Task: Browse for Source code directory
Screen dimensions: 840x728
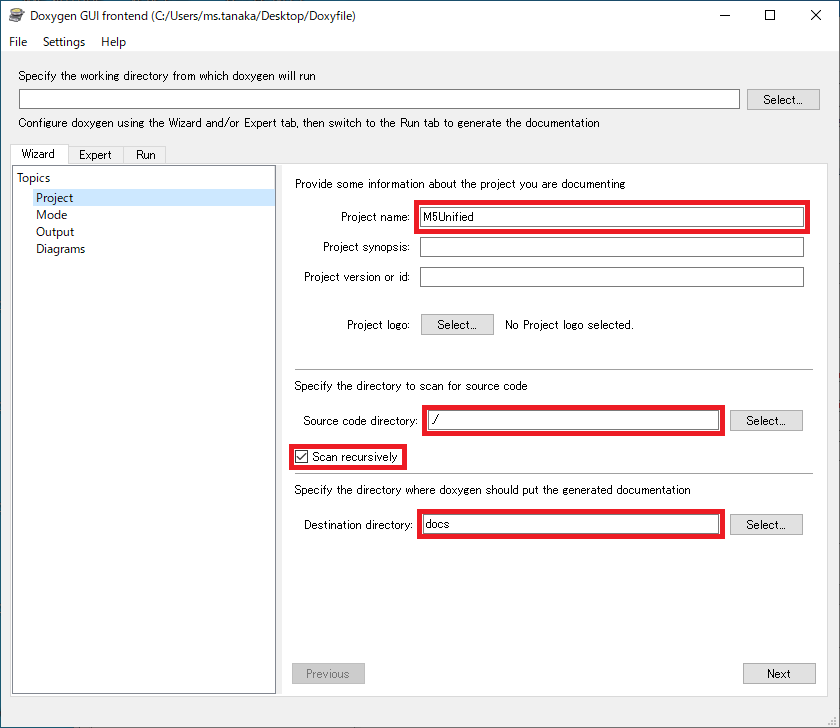Action: click(x=766, y=421)
